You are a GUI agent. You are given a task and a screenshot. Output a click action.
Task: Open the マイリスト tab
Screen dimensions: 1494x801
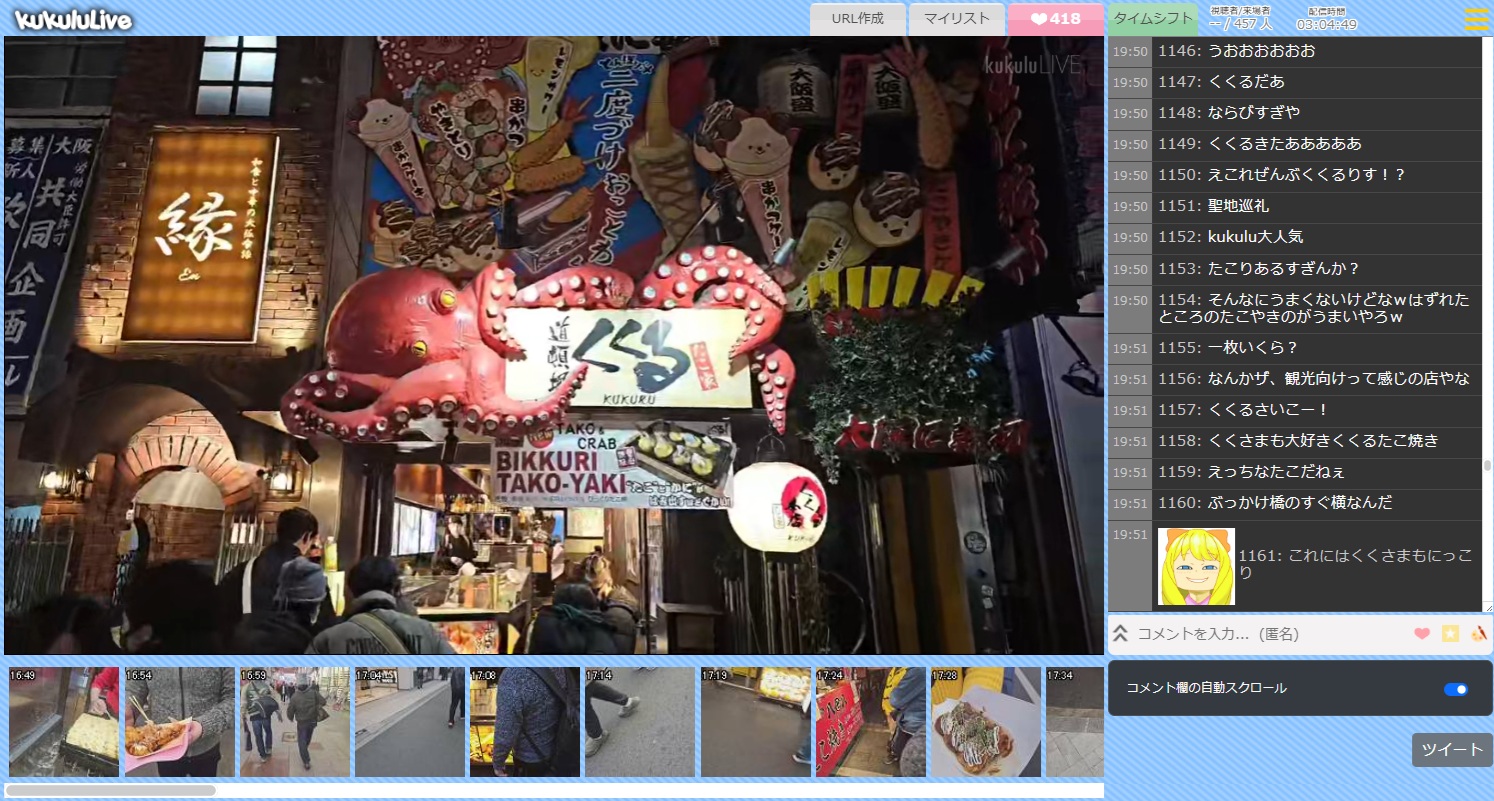[956, 19]
